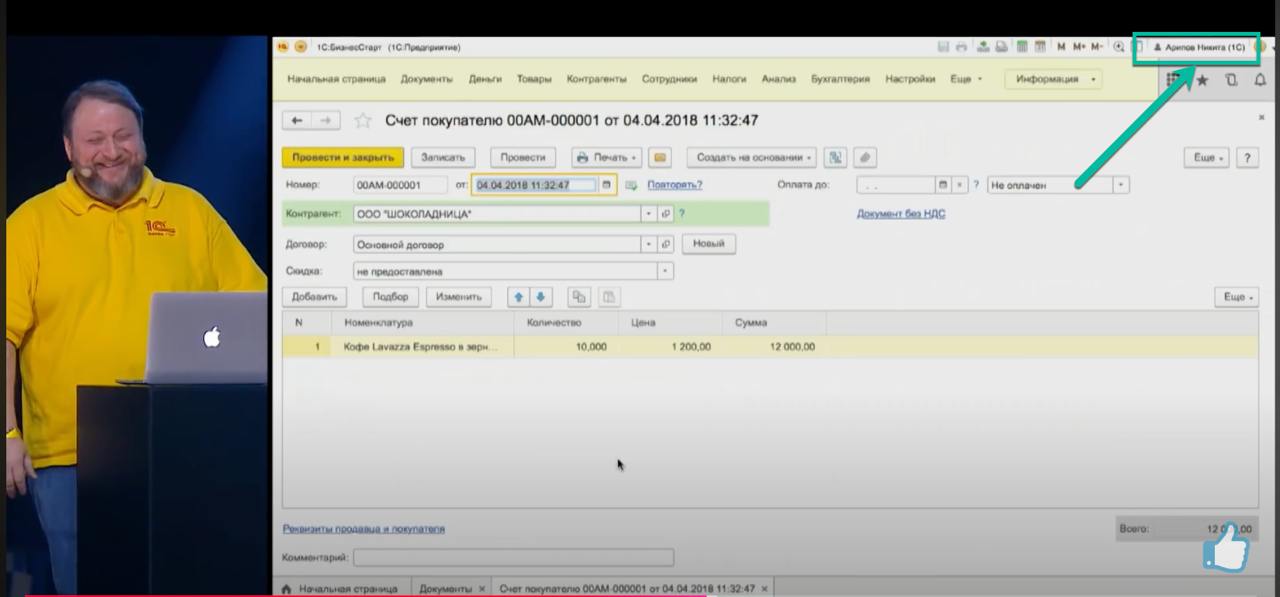Move table row up arrow

pyautogui.click(x=519, y=297)
